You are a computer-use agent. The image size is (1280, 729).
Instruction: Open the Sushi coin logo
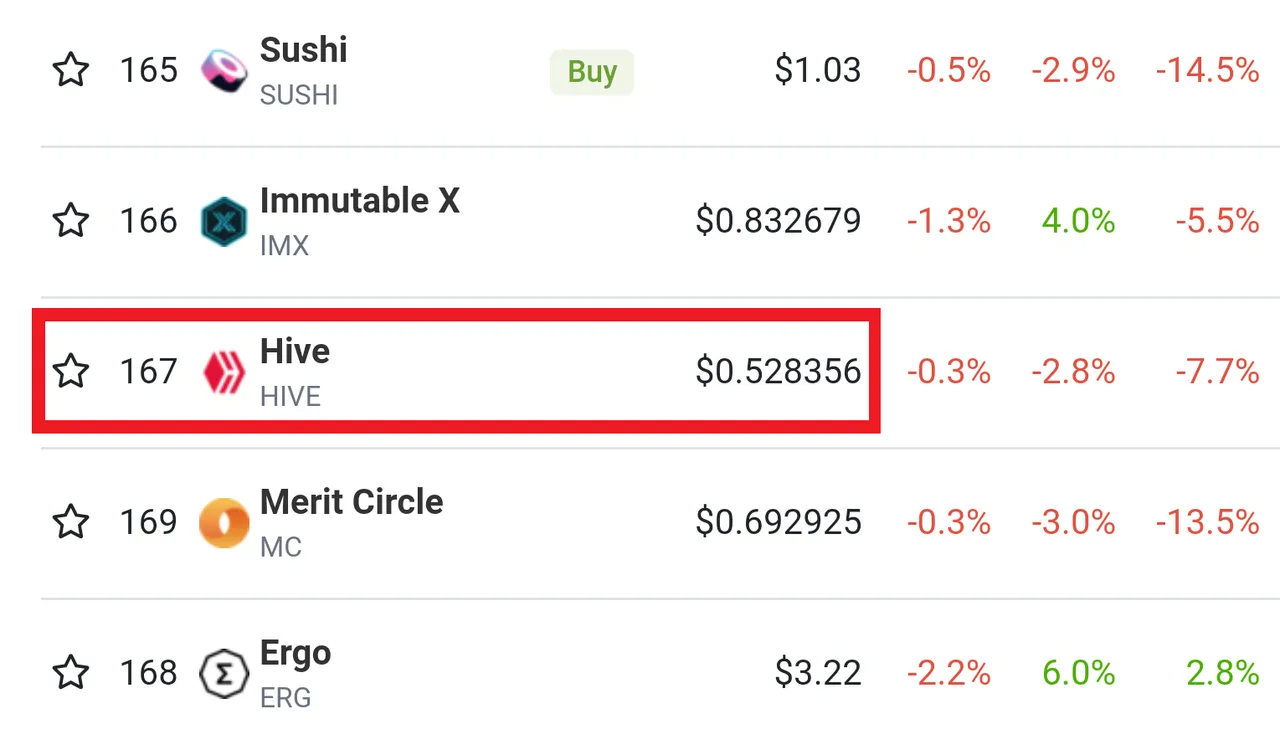(x=224, y=71)
